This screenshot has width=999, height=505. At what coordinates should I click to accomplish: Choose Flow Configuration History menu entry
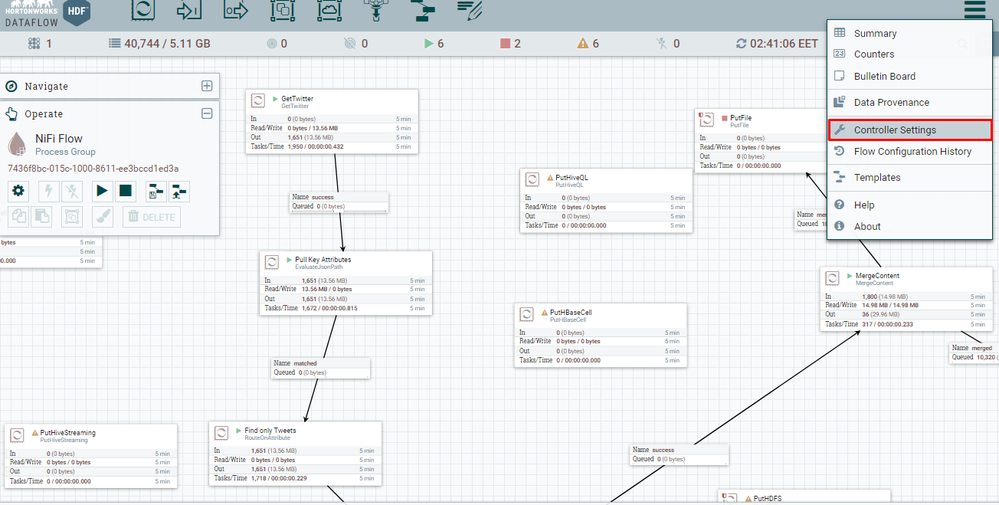click(x=912, y=151)
